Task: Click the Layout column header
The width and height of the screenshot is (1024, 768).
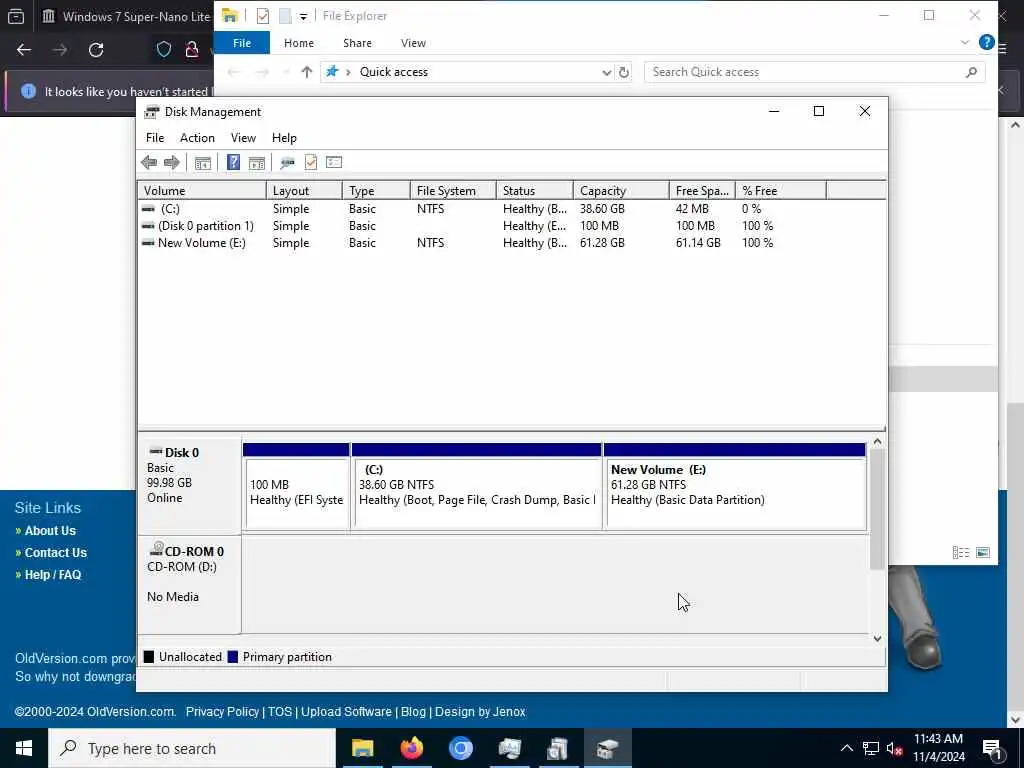Action: [304, 191]
